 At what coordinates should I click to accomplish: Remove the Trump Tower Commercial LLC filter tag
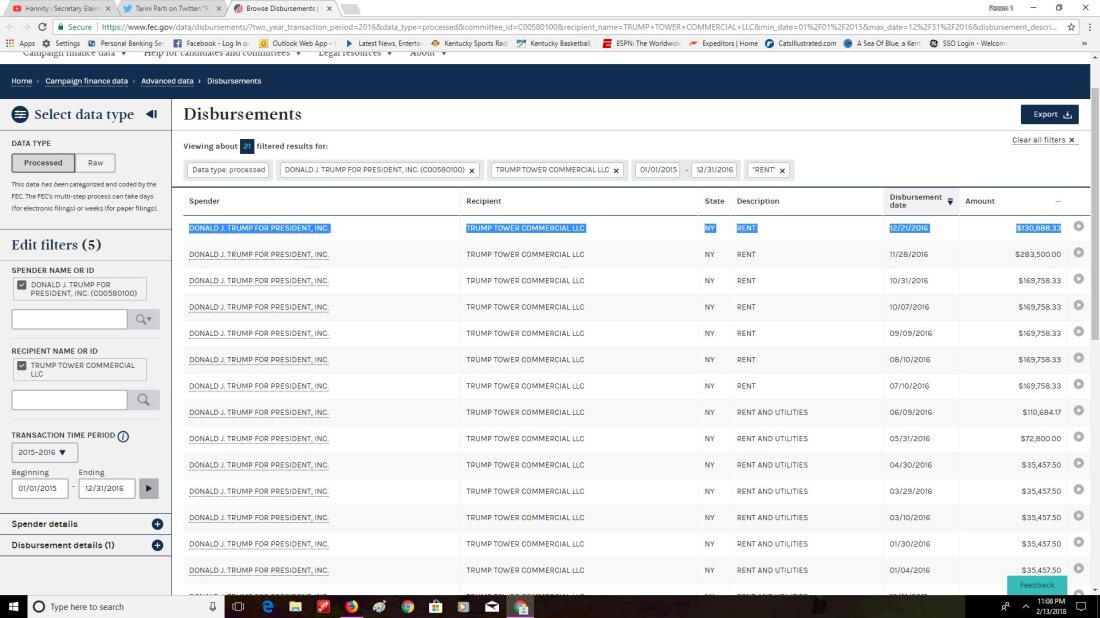click(616, 171)
